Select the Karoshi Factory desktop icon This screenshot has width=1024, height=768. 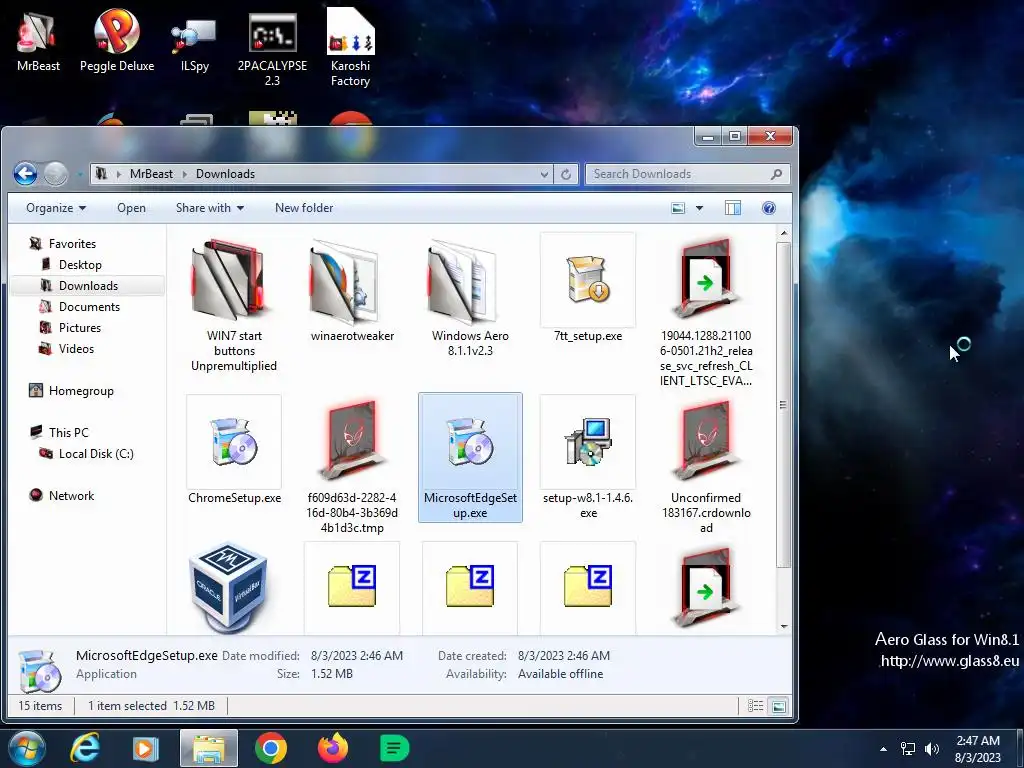(x=350, y=49)
